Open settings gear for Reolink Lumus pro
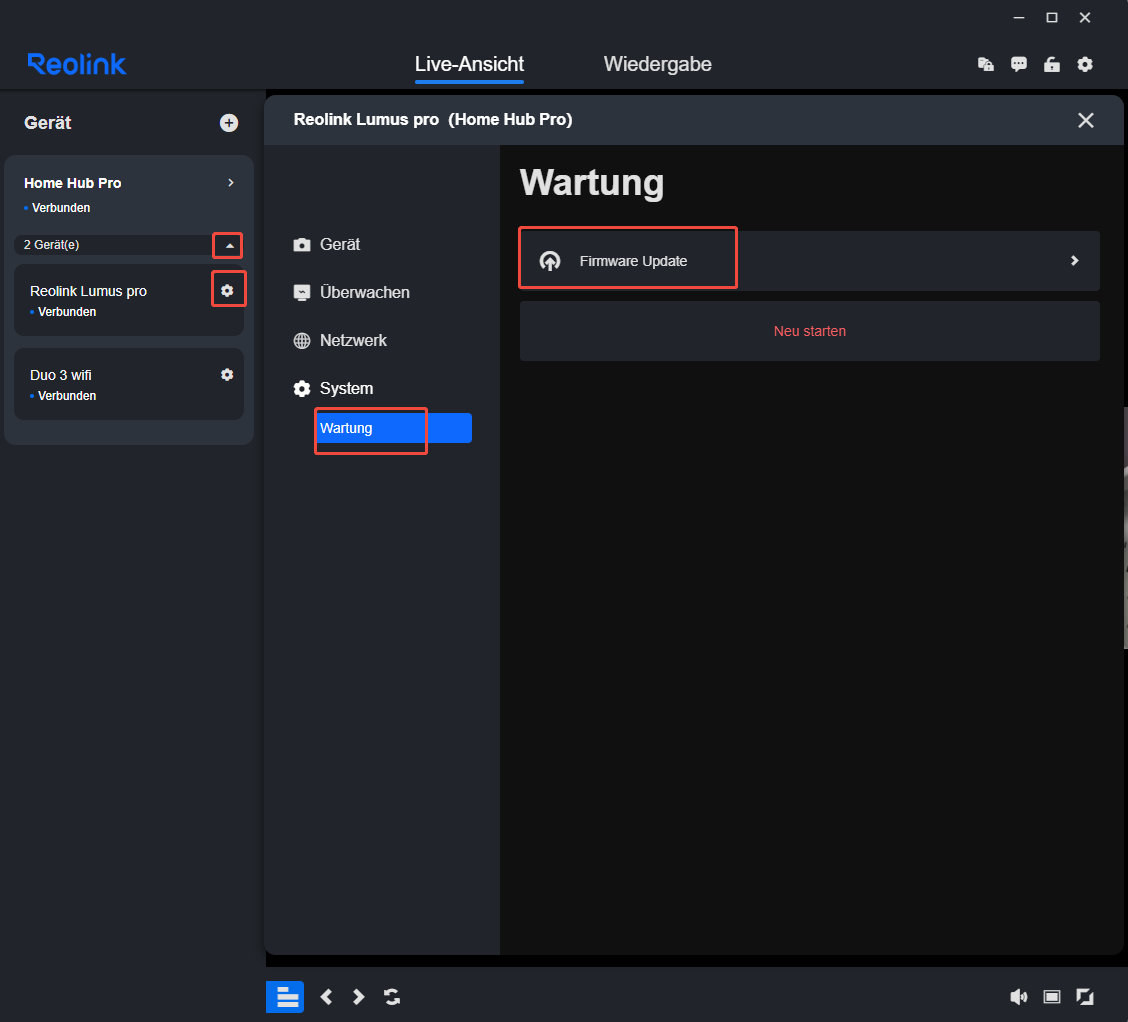 [227, 291]
